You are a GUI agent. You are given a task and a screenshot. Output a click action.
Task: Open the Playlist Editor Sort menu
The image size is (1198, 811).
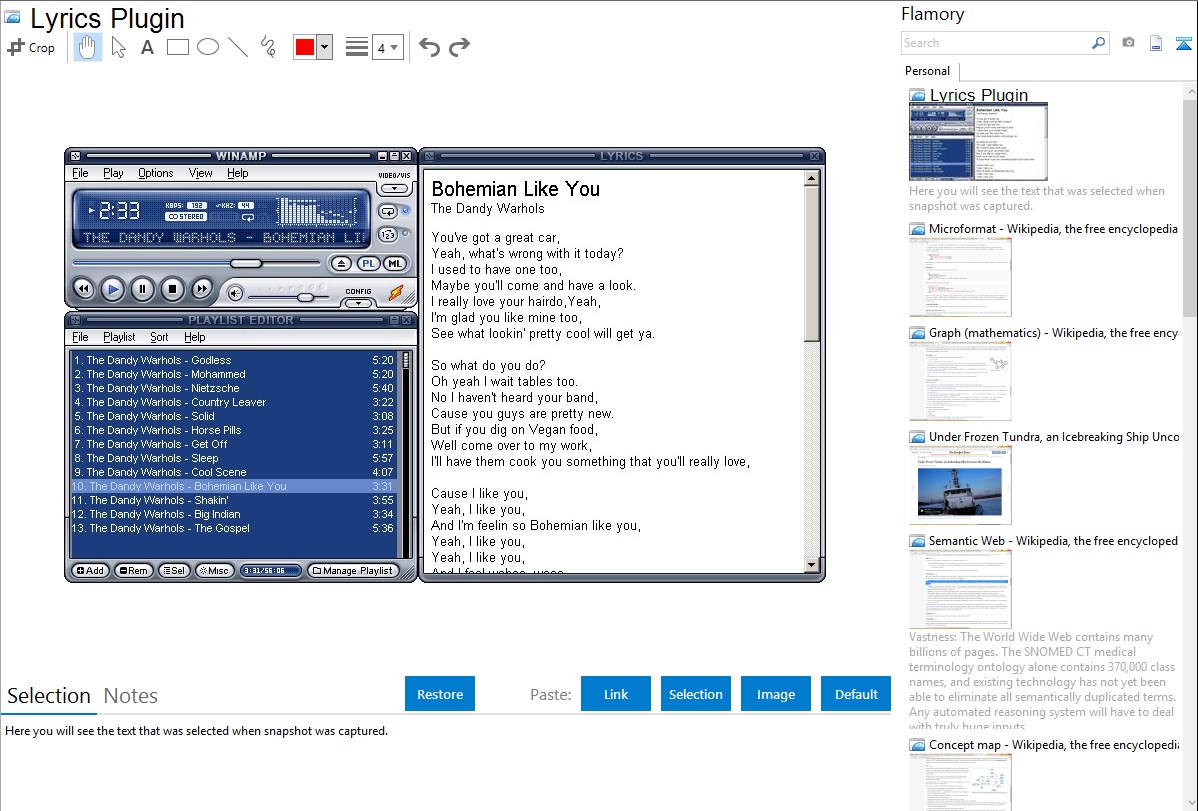pos(159,337)
